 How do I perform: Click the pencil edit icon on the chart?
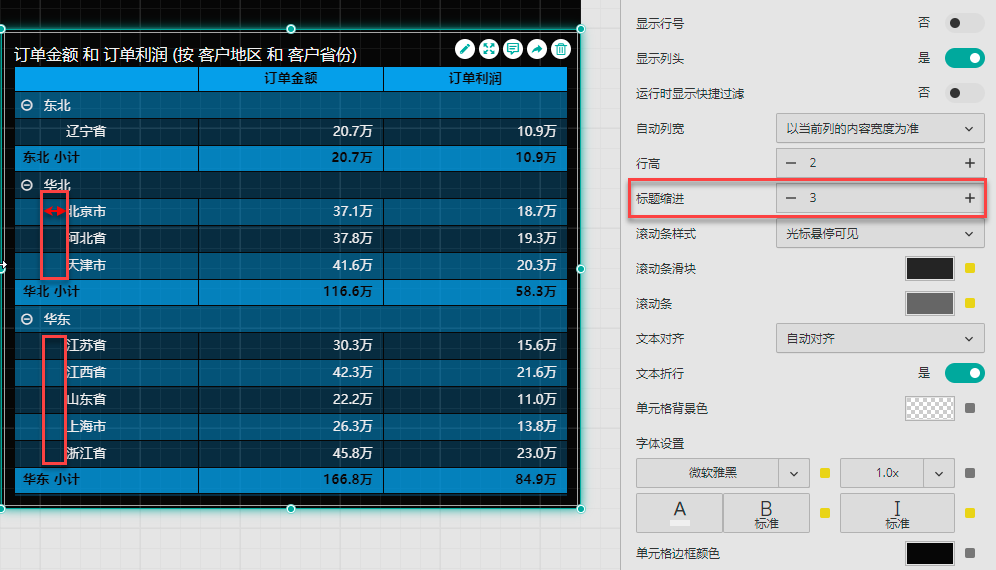(465, 49)
